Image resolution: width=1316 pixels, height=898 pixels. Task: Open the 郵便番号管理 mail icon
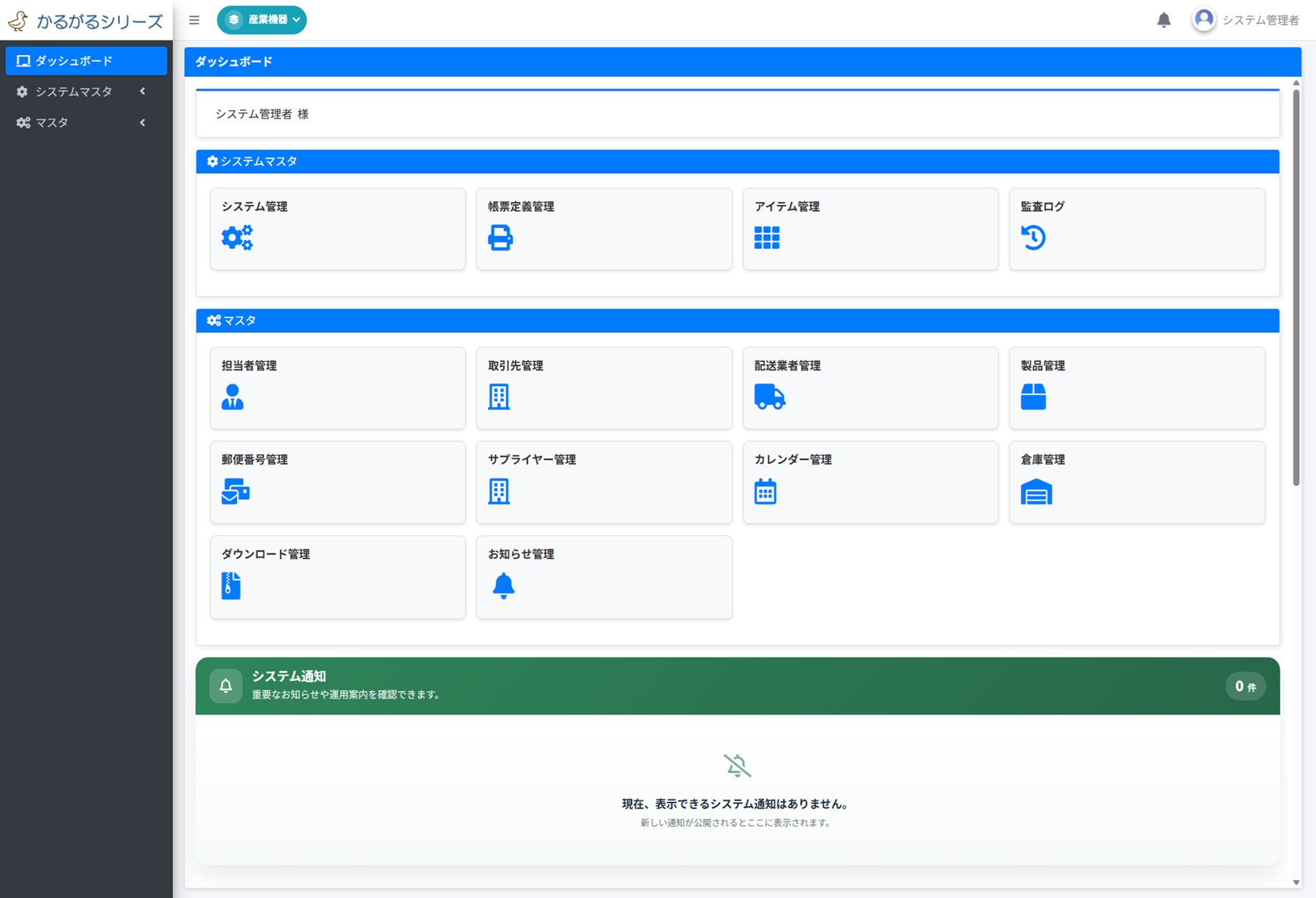(236, 492)
